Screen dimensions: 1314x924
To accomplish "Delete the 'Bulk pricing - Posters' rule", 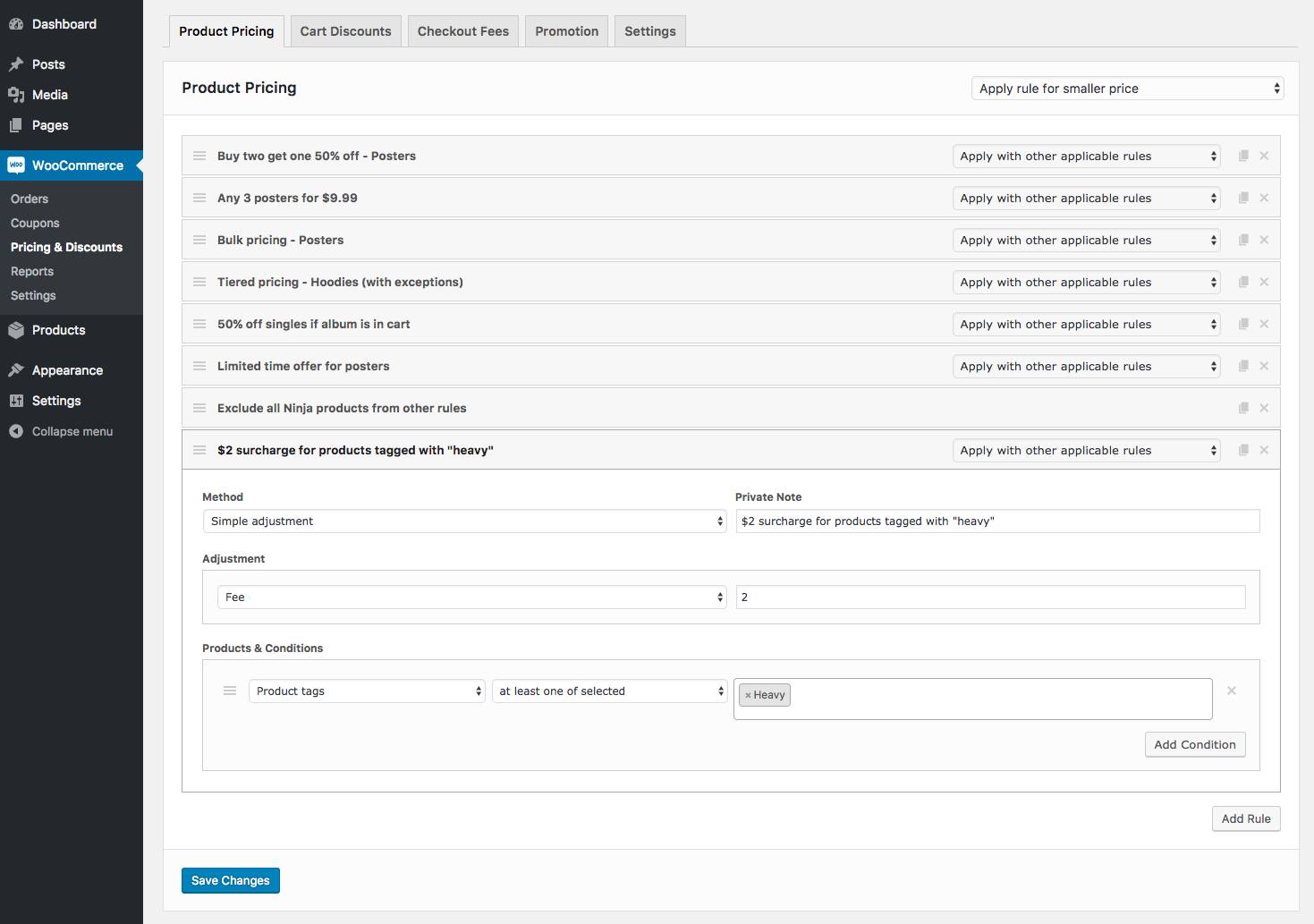I will tap(1264, 240).
